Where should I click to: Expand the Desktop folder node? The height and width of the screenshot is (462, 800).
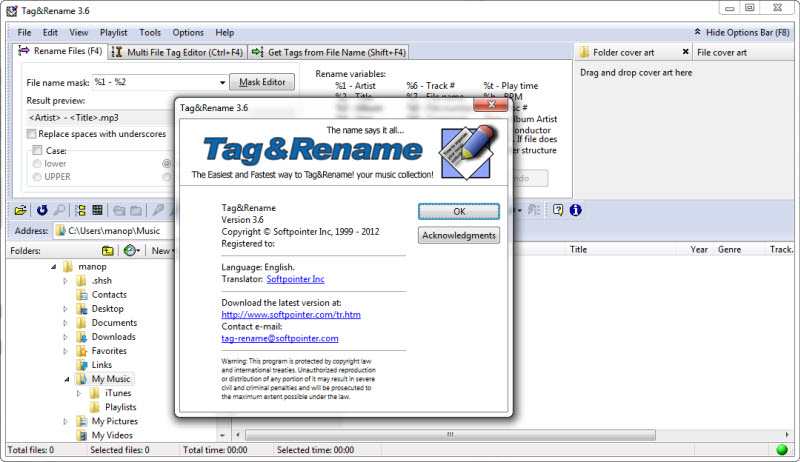pyautogui.click(x=65, y=309)
